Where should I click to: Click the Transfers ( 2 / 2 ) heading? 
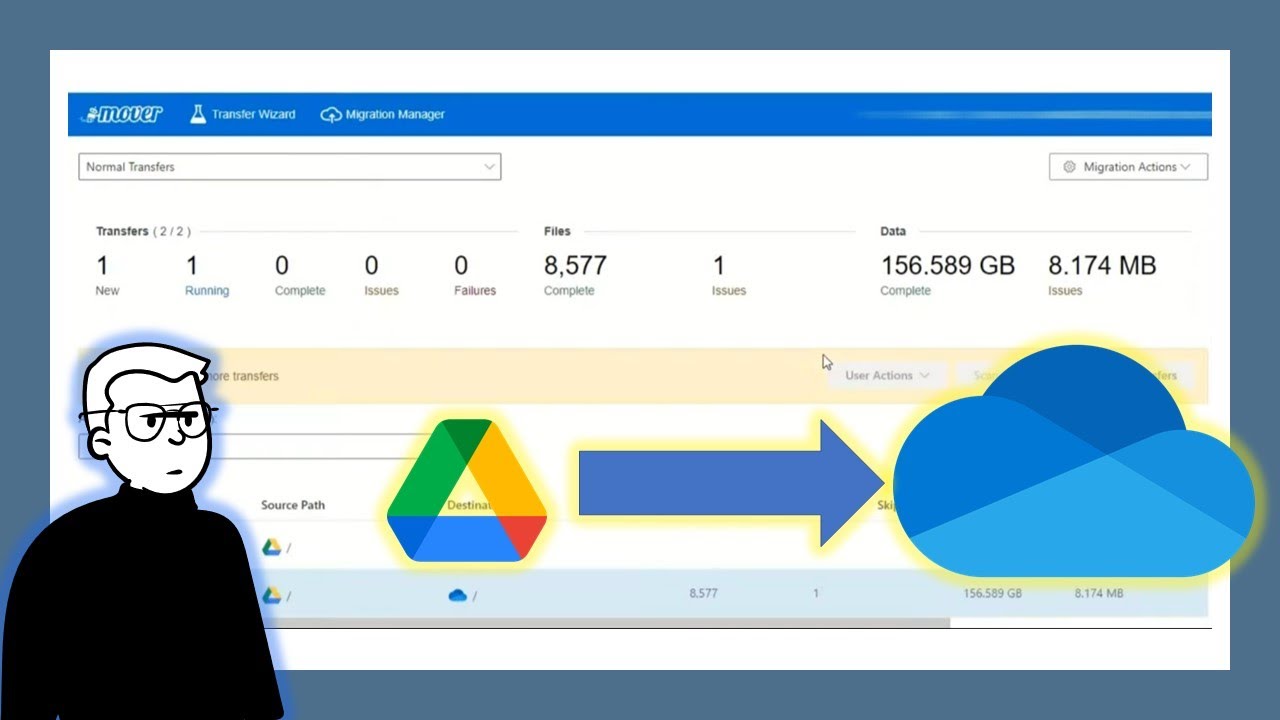(x=143, y=231)
